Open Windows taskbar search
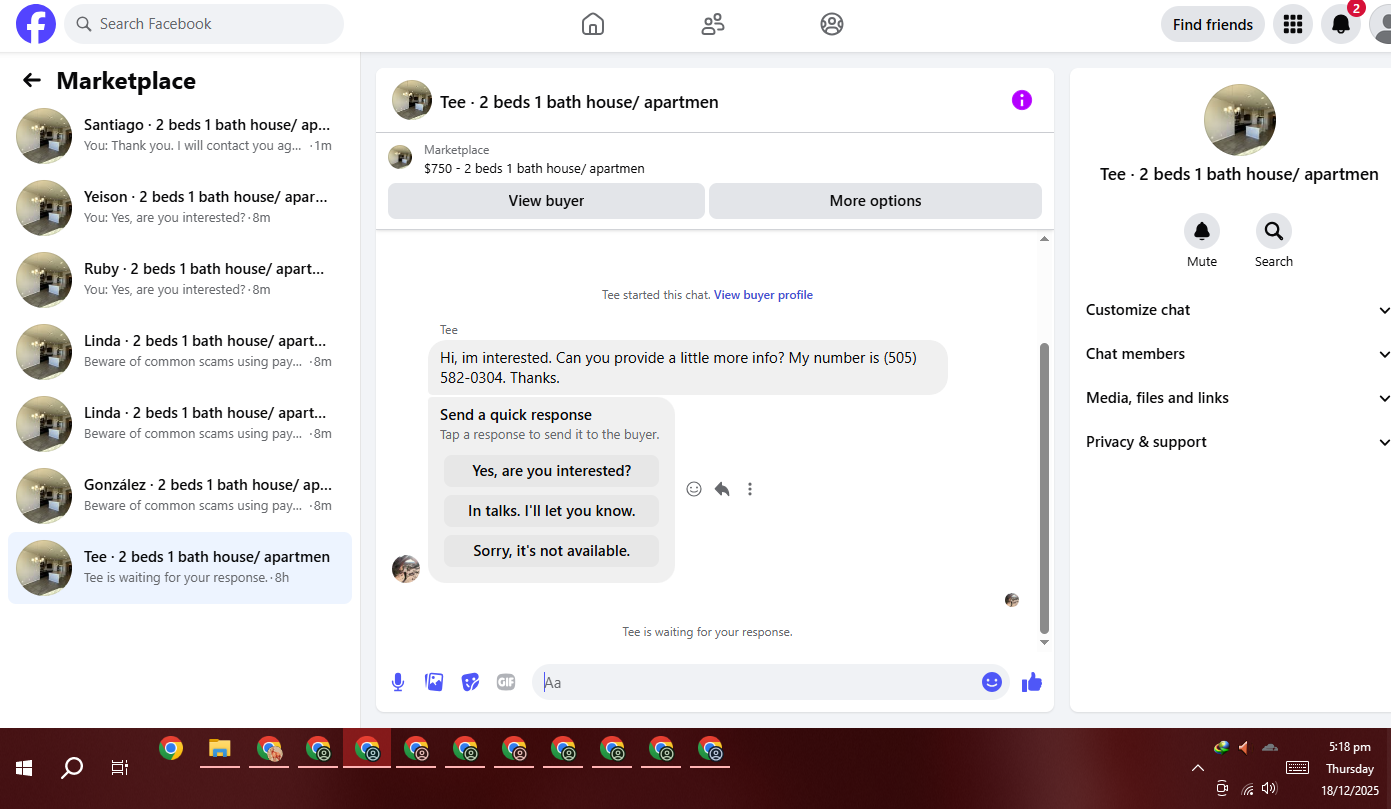 tap(72, 768)
